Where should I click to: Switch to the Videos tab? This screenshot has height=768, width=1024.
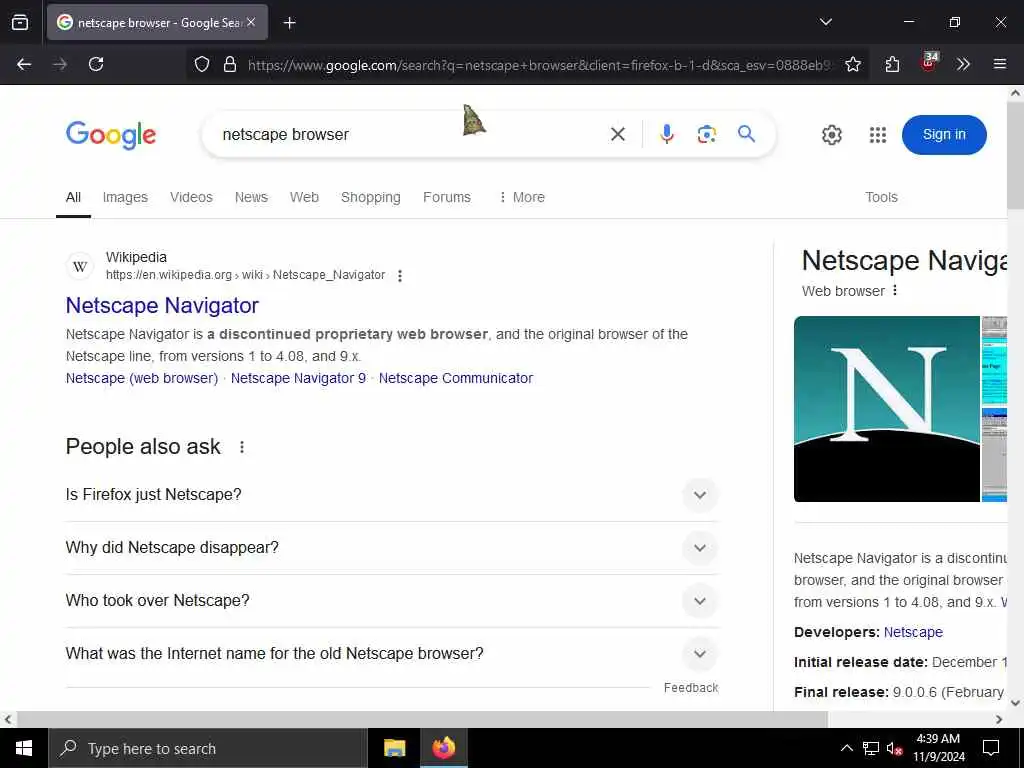[191, 197]
